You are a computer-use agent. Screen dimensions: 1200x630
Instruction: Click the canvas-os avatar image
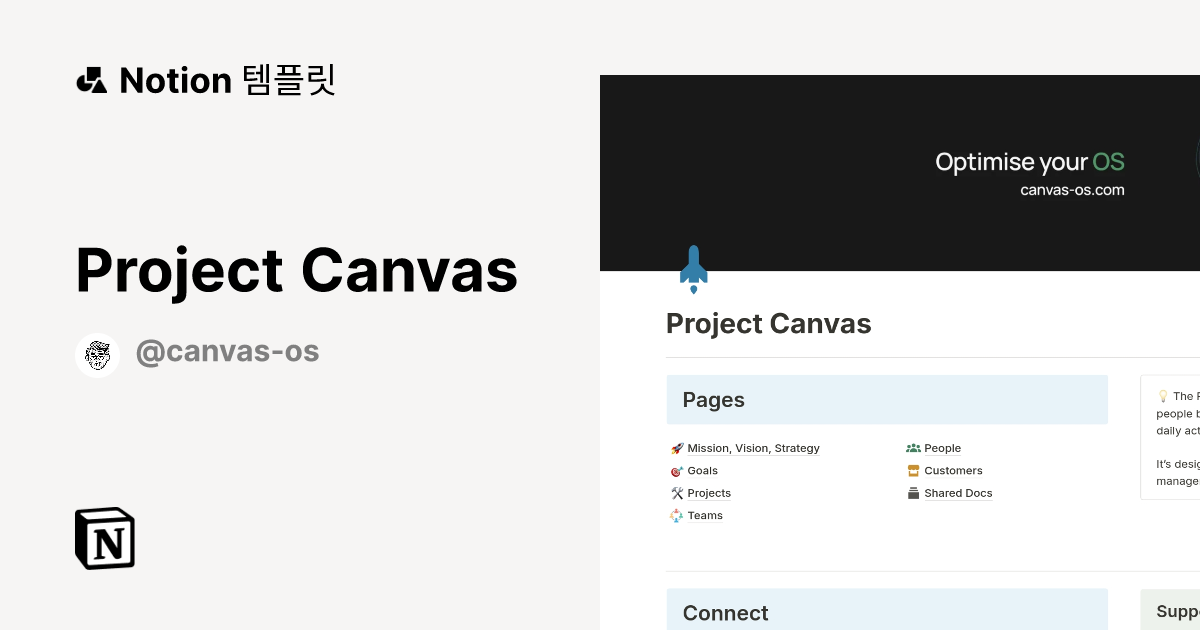97,354
